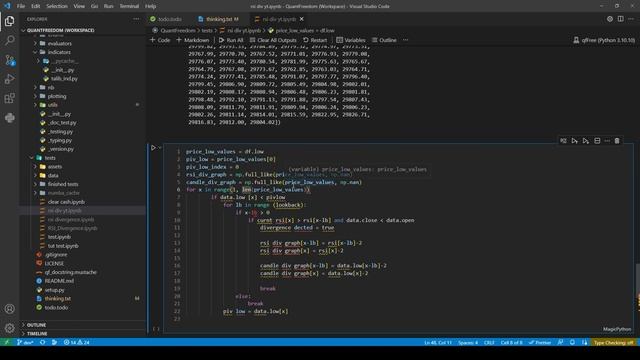Click Clear All Outputs
This screenshot has height=360, width=640.
273,40
